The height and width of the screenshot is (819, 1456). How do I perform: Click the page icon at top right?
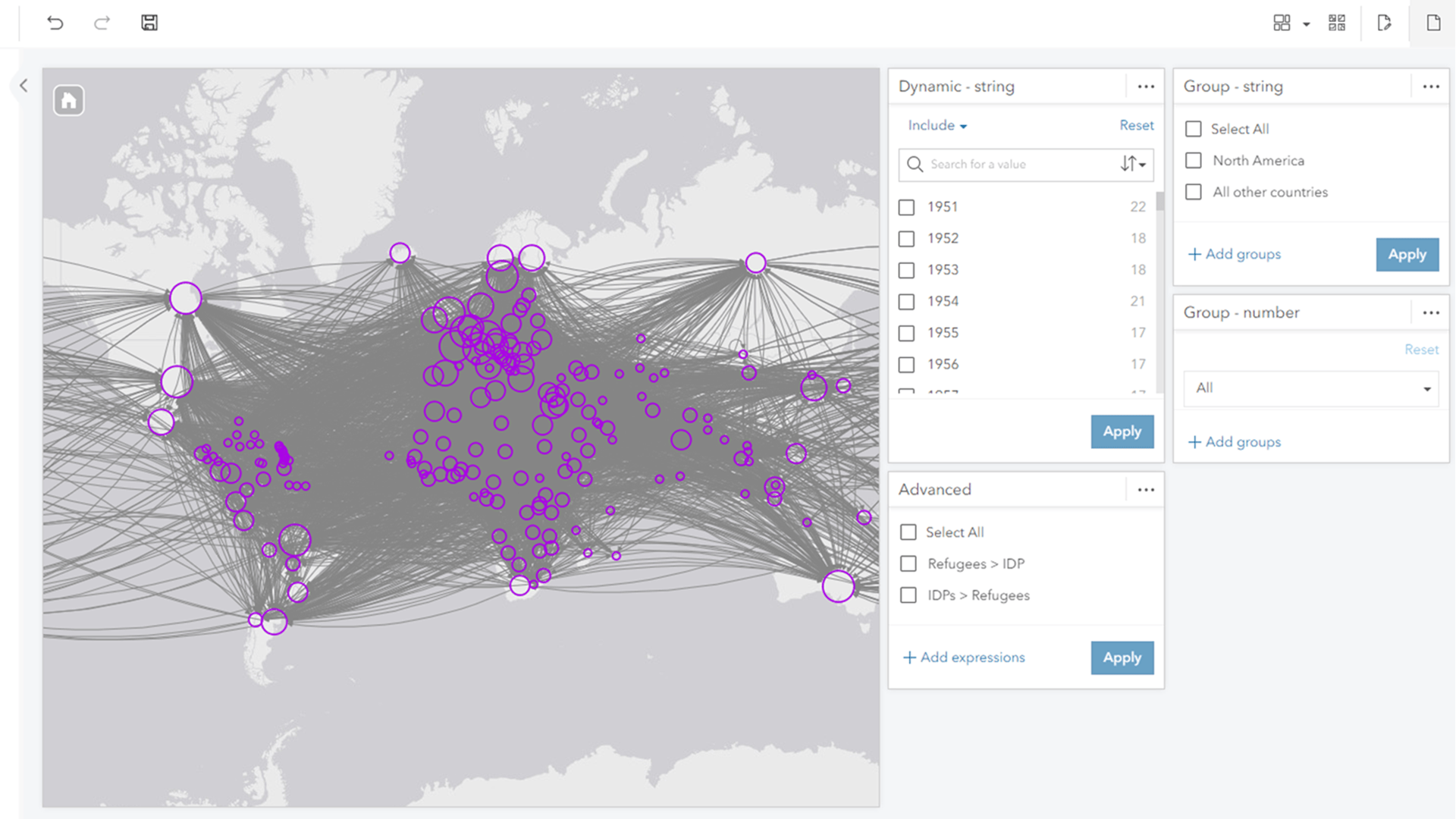1432,23
